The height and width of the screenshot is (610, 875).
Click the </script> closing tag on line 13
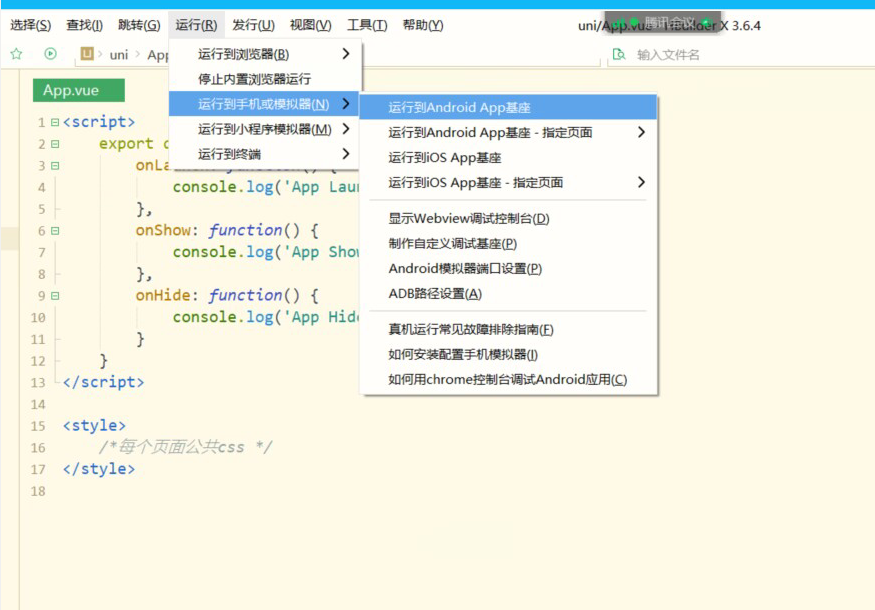(x=103, y=382)
